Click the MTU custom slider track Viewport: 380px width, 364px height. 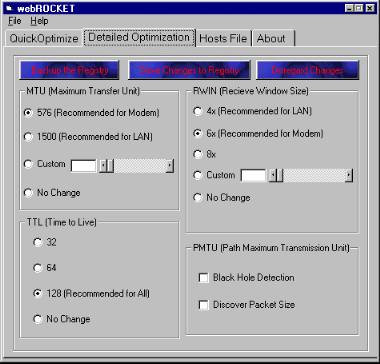(140, 166)
